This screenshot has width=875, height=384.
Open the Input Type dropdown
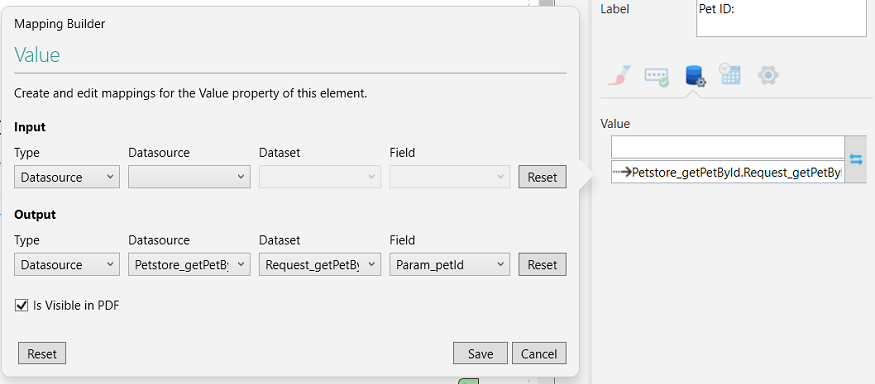point(67,177)
